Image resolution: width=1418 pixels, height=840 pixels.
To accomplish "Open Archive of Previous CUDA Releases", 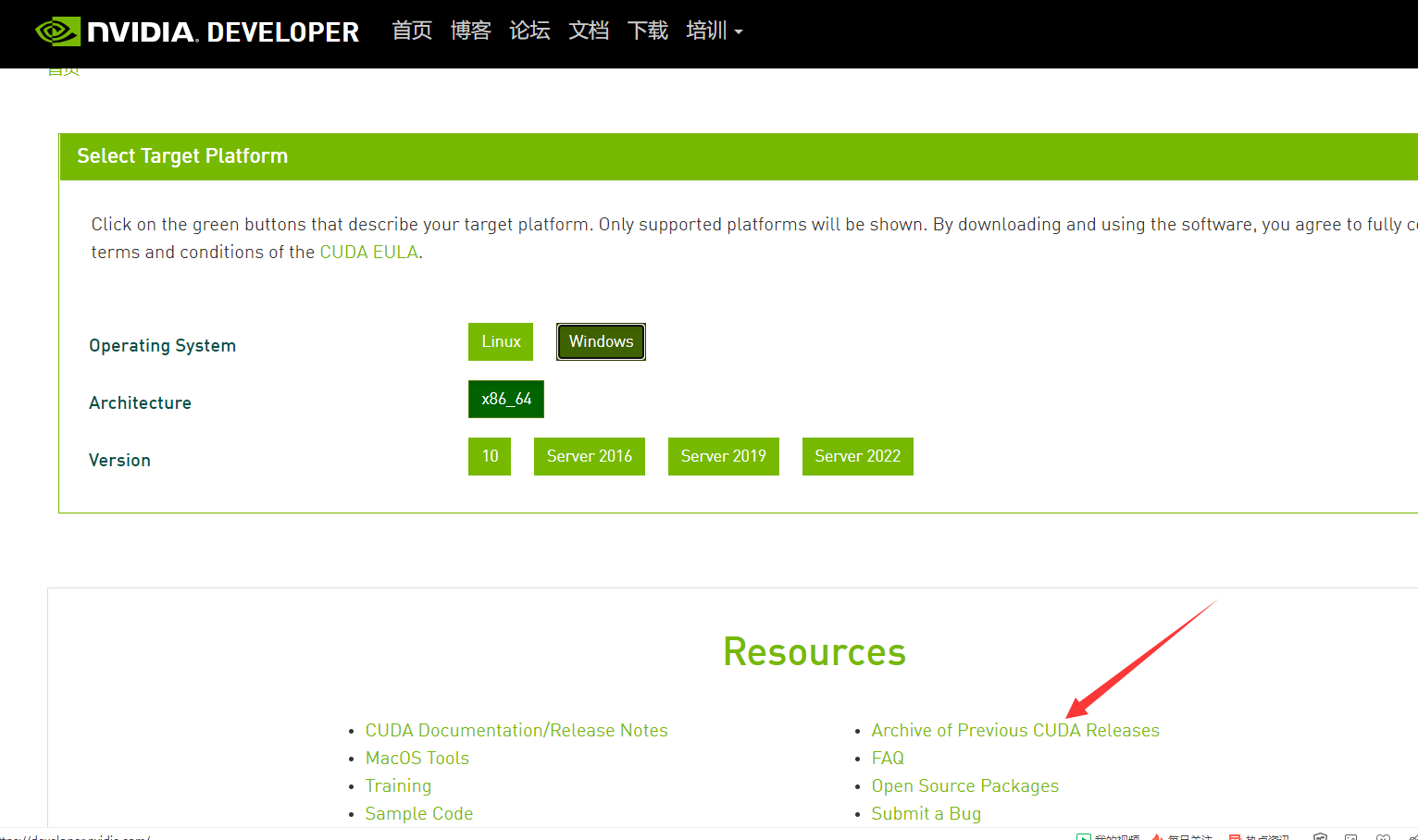I will tap(1015, 730).
